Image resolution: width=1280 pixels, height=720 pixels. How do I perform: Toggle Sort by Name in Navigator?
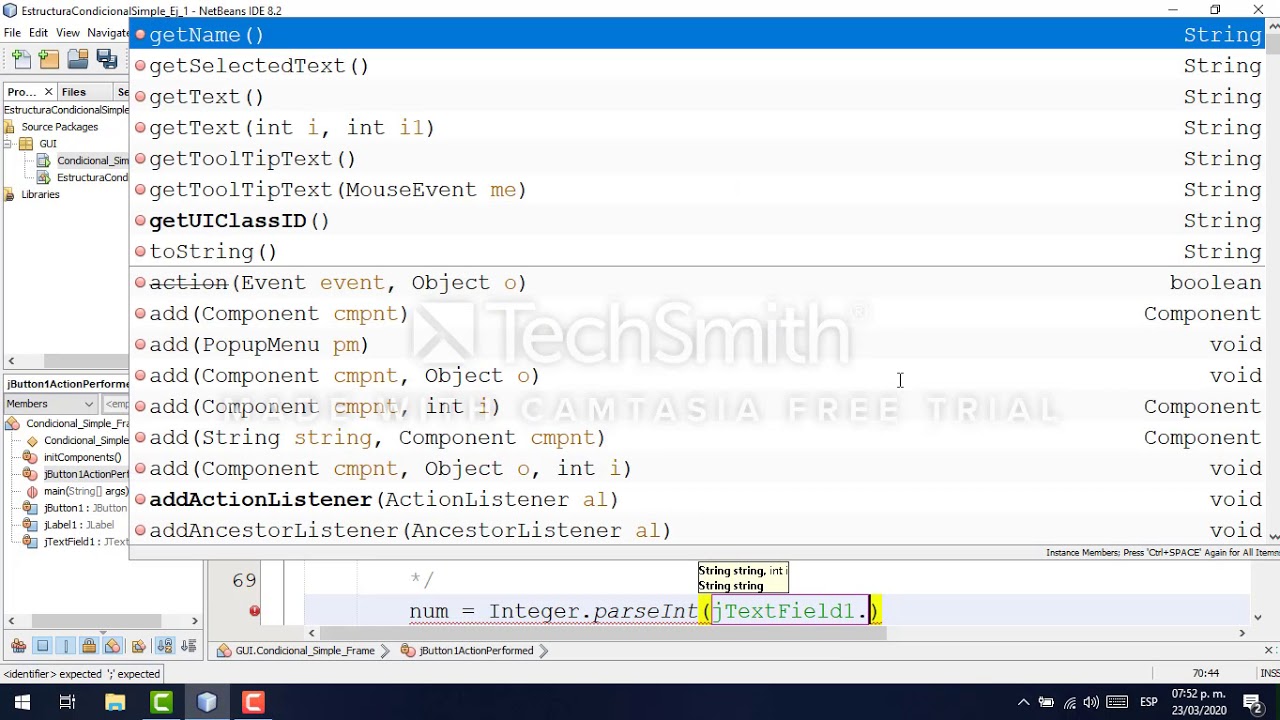[165, 646]
